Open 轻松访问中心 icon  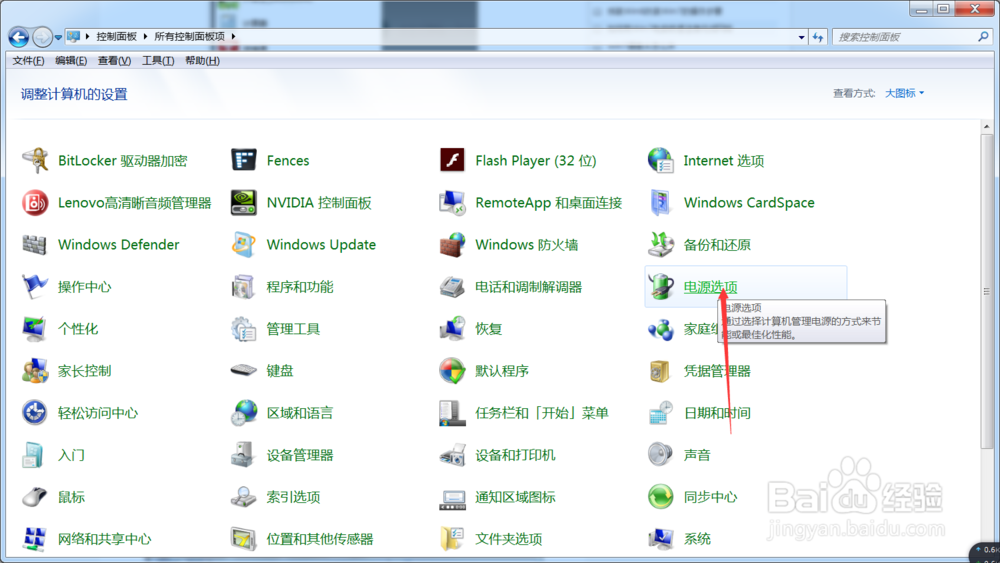tap(35, 413)
